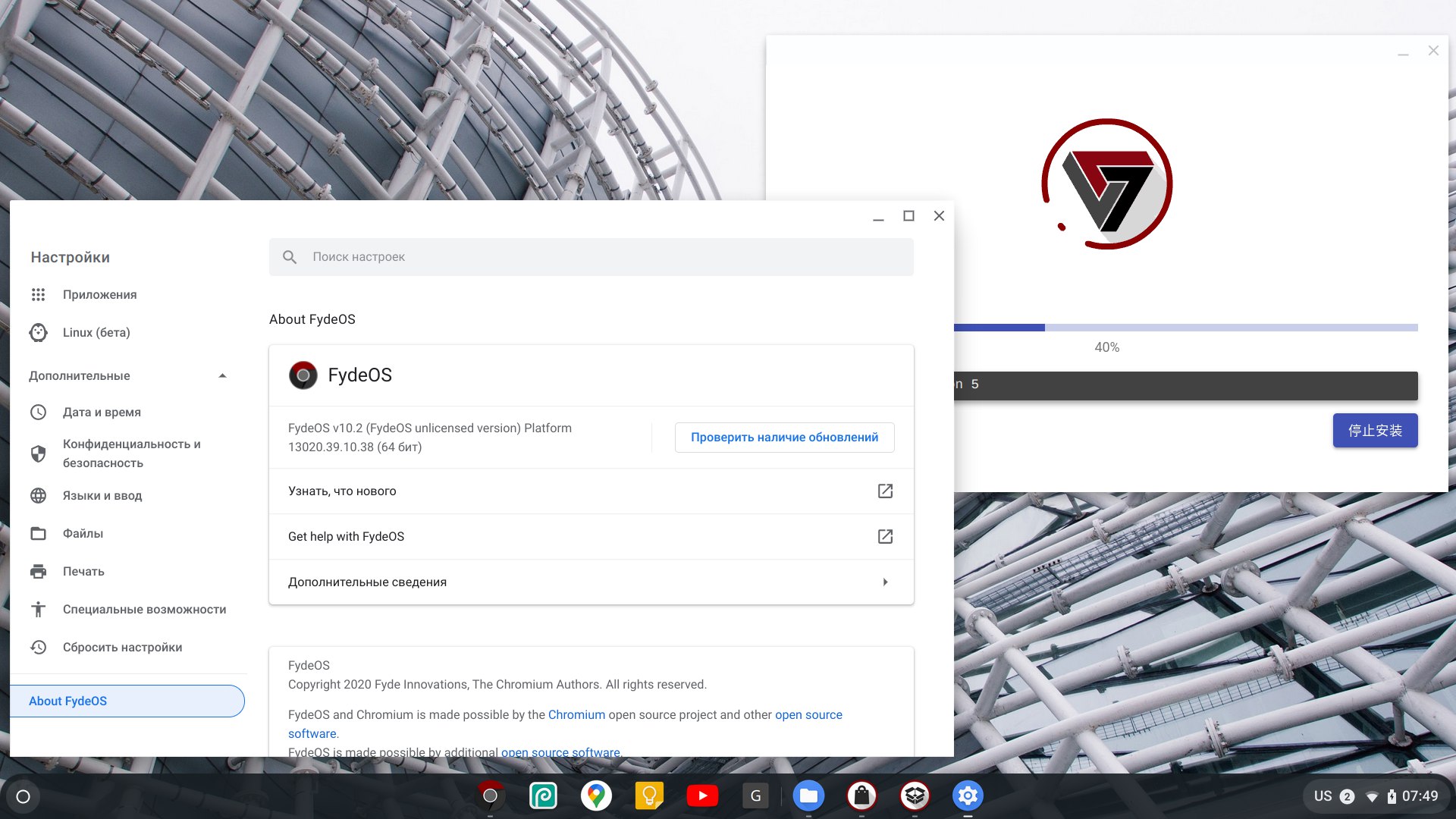Click the Linux penguin icon in sidebar
This screenshot has height=819, width=1456.
tap(38, 332)
